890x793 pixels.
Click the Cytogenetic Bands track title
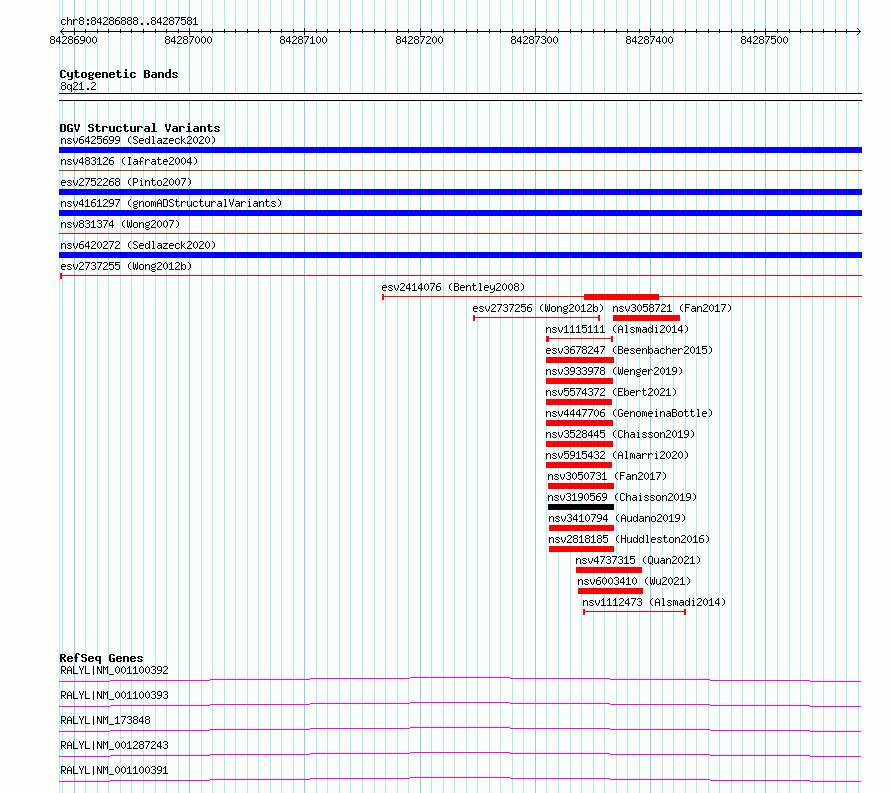(119, 74)
